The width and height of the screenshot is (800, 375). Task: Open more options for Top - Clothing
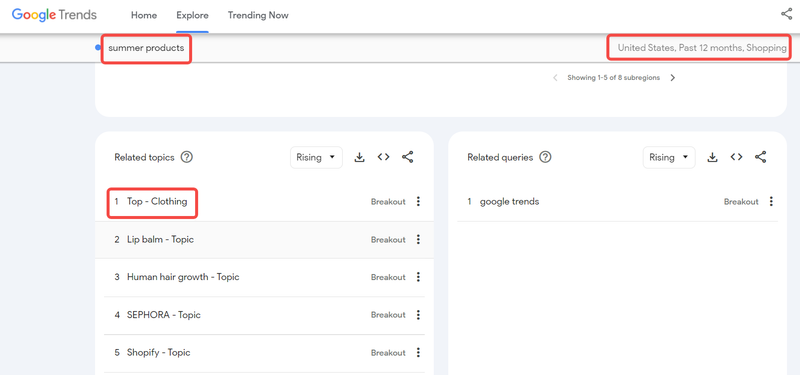[418, 202]
